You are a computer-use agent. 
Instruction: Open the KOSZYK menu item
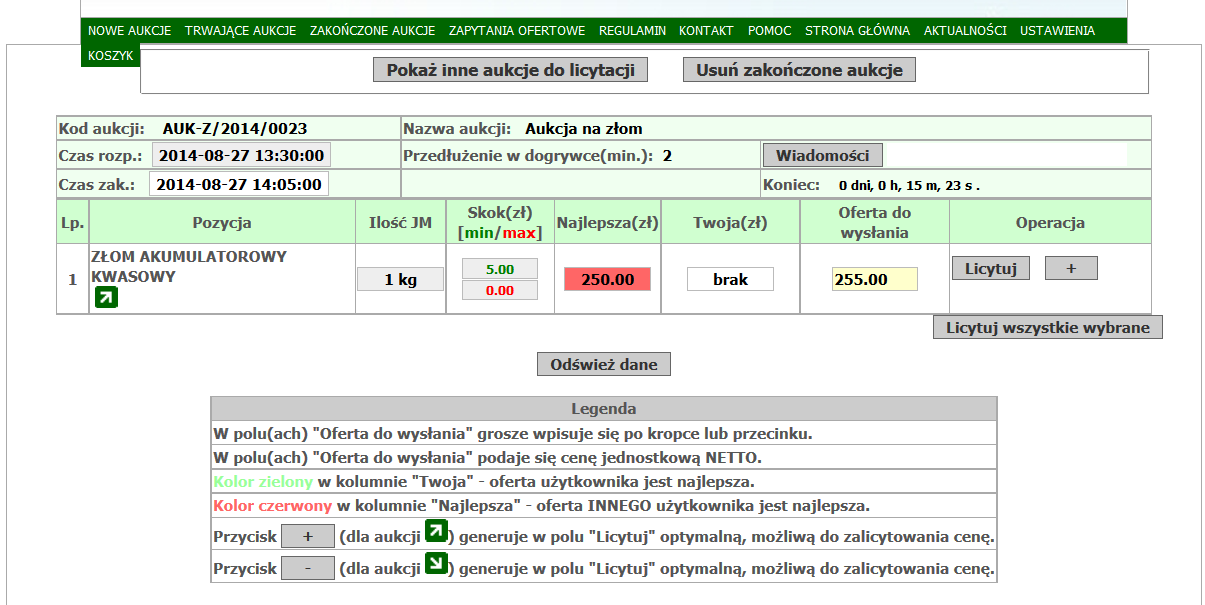click(x=110, y=56)
